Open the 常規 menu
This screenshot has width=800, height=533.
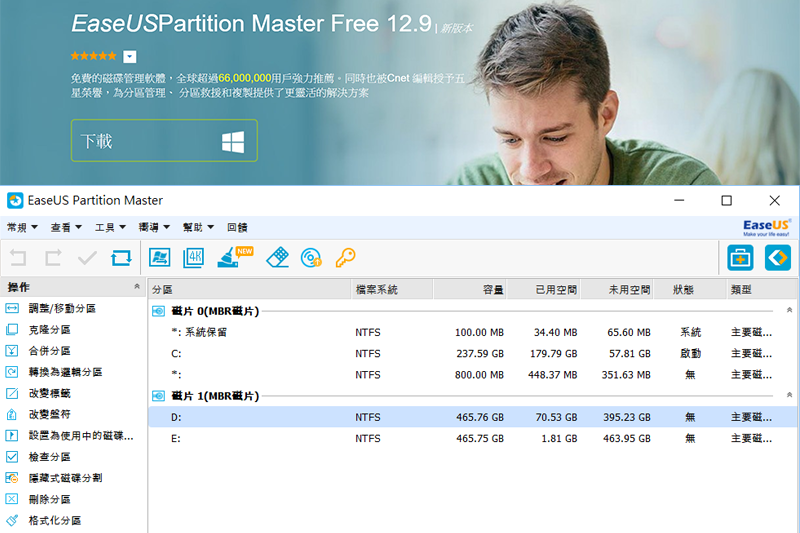point(22,227)
